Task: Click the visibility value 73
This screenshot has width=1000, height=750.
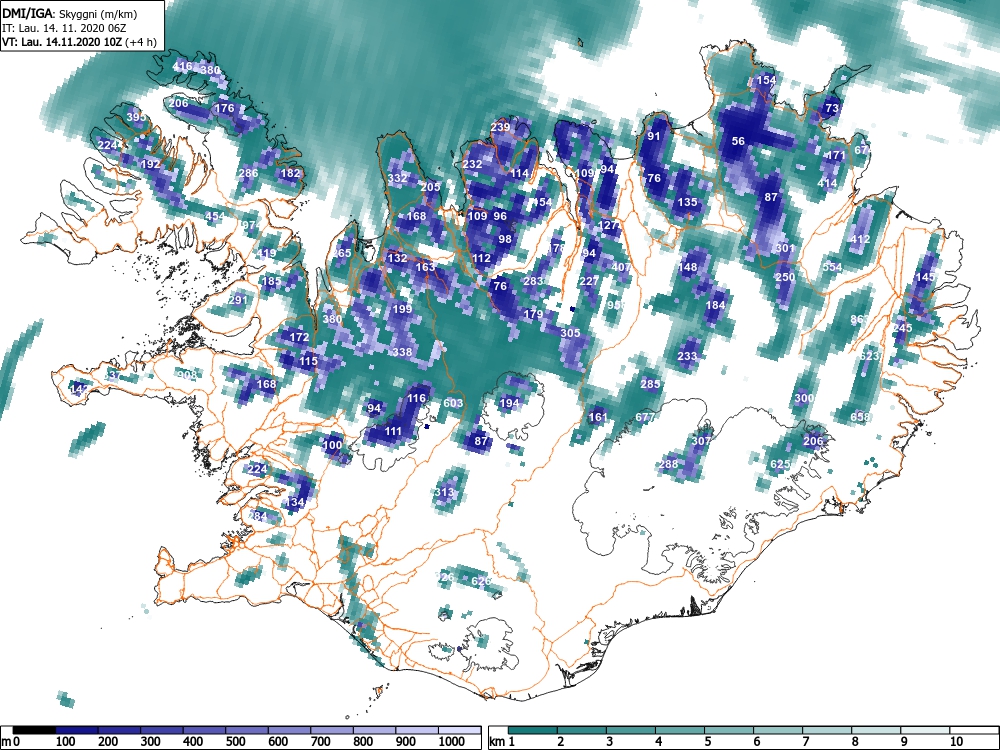Action: [x=832, y=108]
